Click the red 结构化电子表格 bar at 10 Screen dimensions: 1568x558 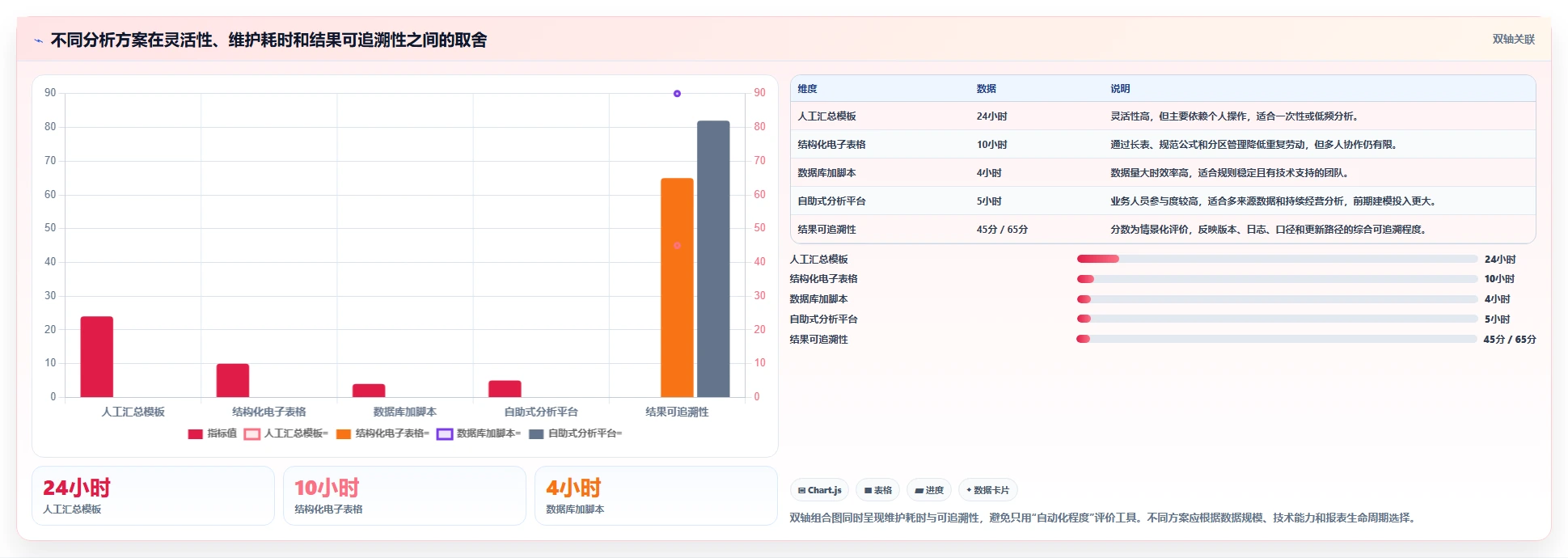click(233, 380)
